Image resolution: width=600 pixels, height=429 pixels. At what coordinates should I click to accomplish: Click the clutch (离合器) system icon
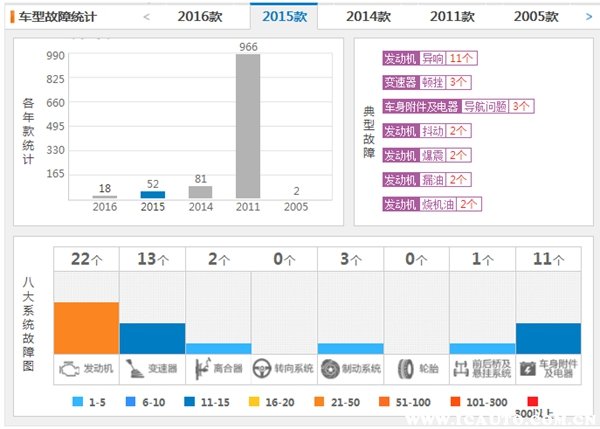click(199, 368)
